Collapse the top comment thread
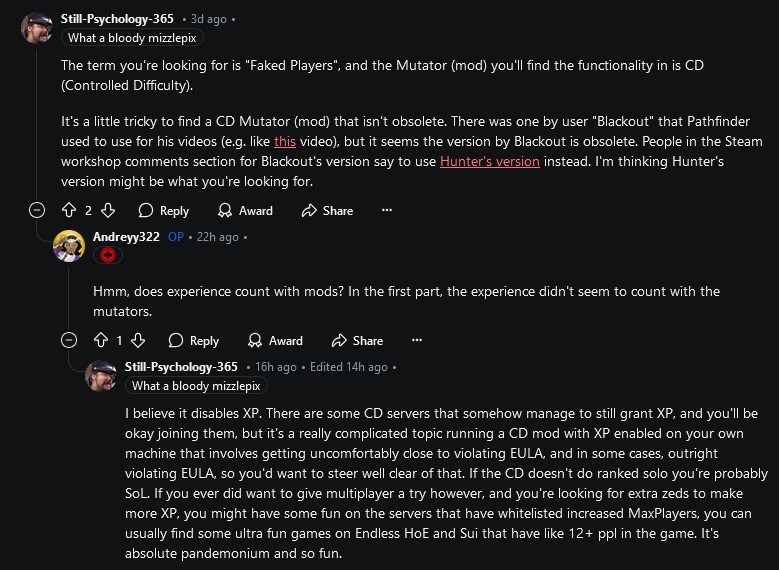Screen dimensions: 779x570 pyautogui.click(x=37, y=210)
